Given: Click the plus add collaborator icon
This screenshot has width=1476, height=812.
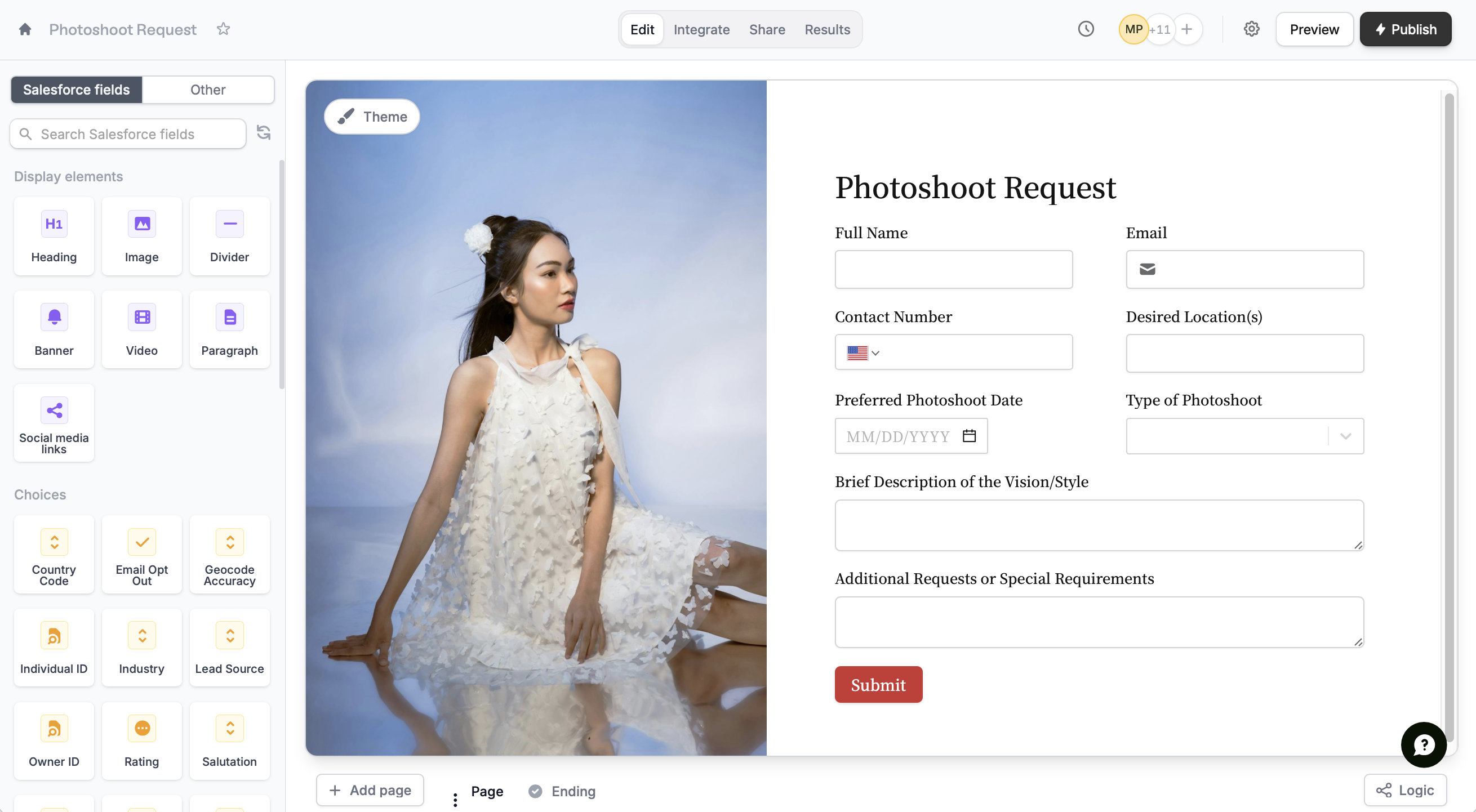Looking at the screenshot, I should click(1186, 29).
